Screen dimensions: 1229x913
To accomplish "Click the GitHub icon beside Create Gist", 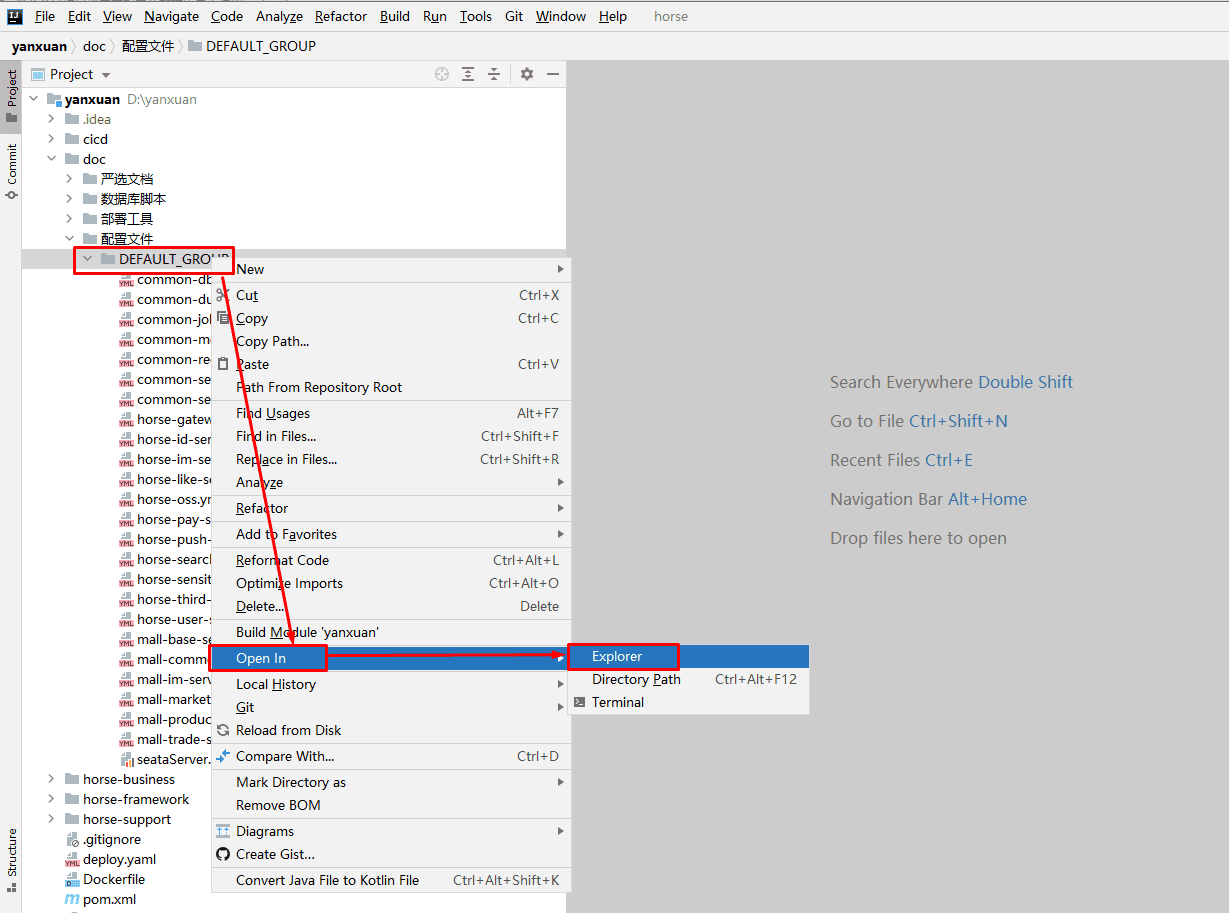I will coord(223,854).
